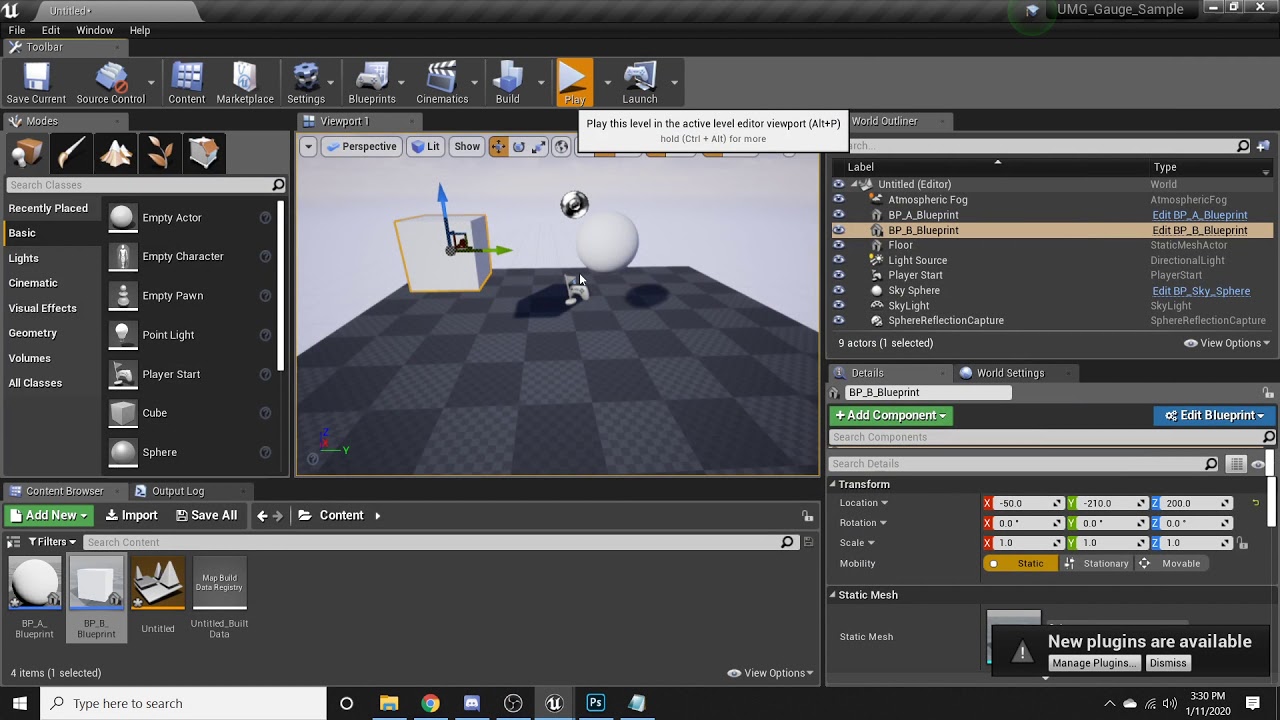
Task: Open Source Control from the toolbar
Action: point(111,83)
